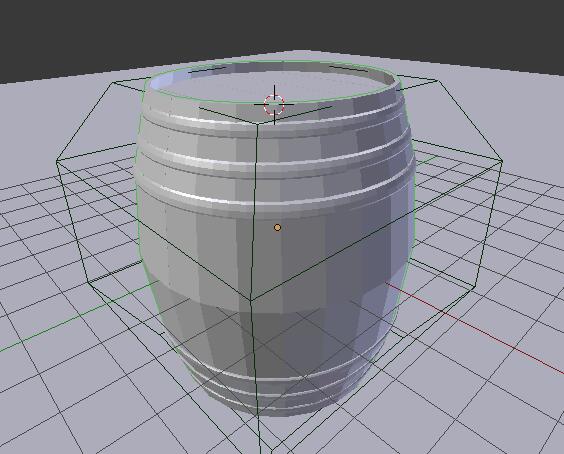The height and width of the screenshot is (454, 564).
Task: Select the lattice cage's far right corner
Action: (x=501, y=162)
